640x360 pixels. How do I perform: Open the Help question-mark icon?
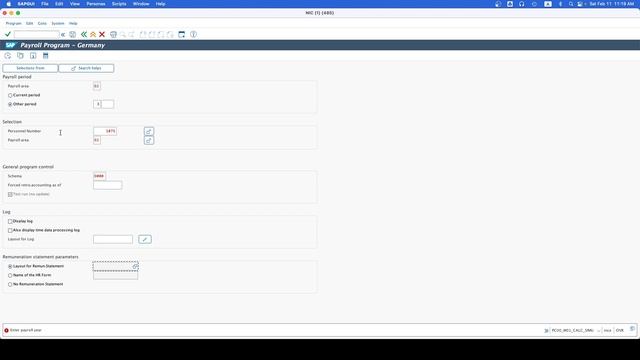193,35
